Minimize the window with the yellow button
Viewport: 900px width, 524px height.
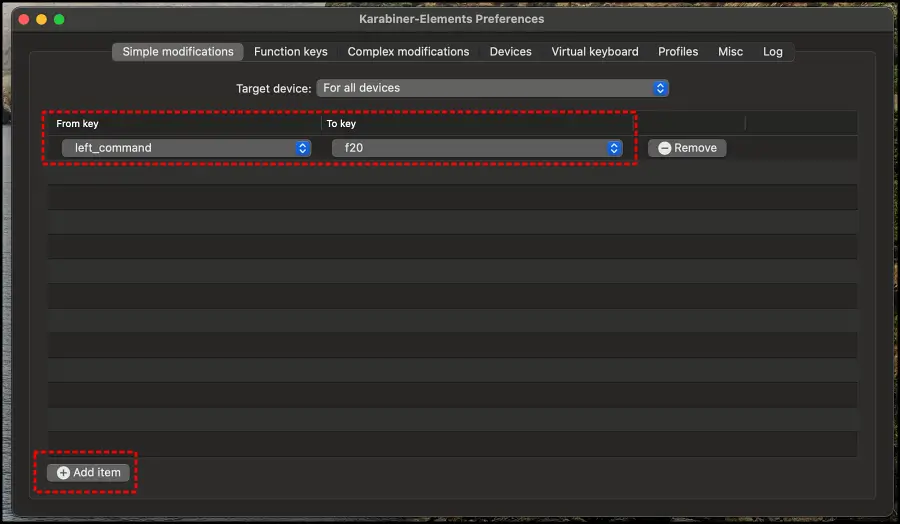tap(41, 20)
